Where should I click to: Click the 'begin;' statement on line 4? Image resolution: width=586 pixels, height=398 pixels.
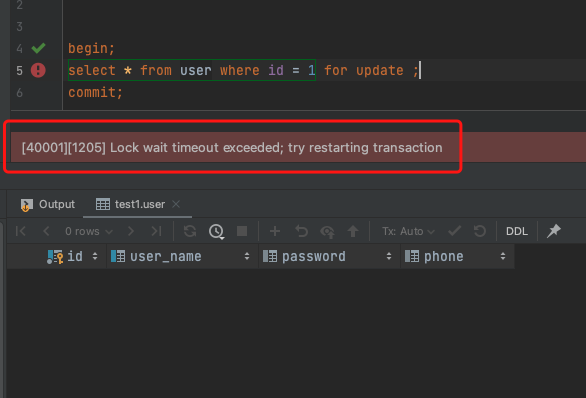pyautogui.click(x=91, y=49)
